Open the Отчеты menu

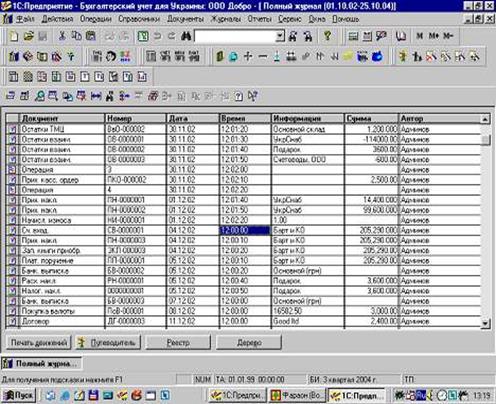click(x=259, y=19)
